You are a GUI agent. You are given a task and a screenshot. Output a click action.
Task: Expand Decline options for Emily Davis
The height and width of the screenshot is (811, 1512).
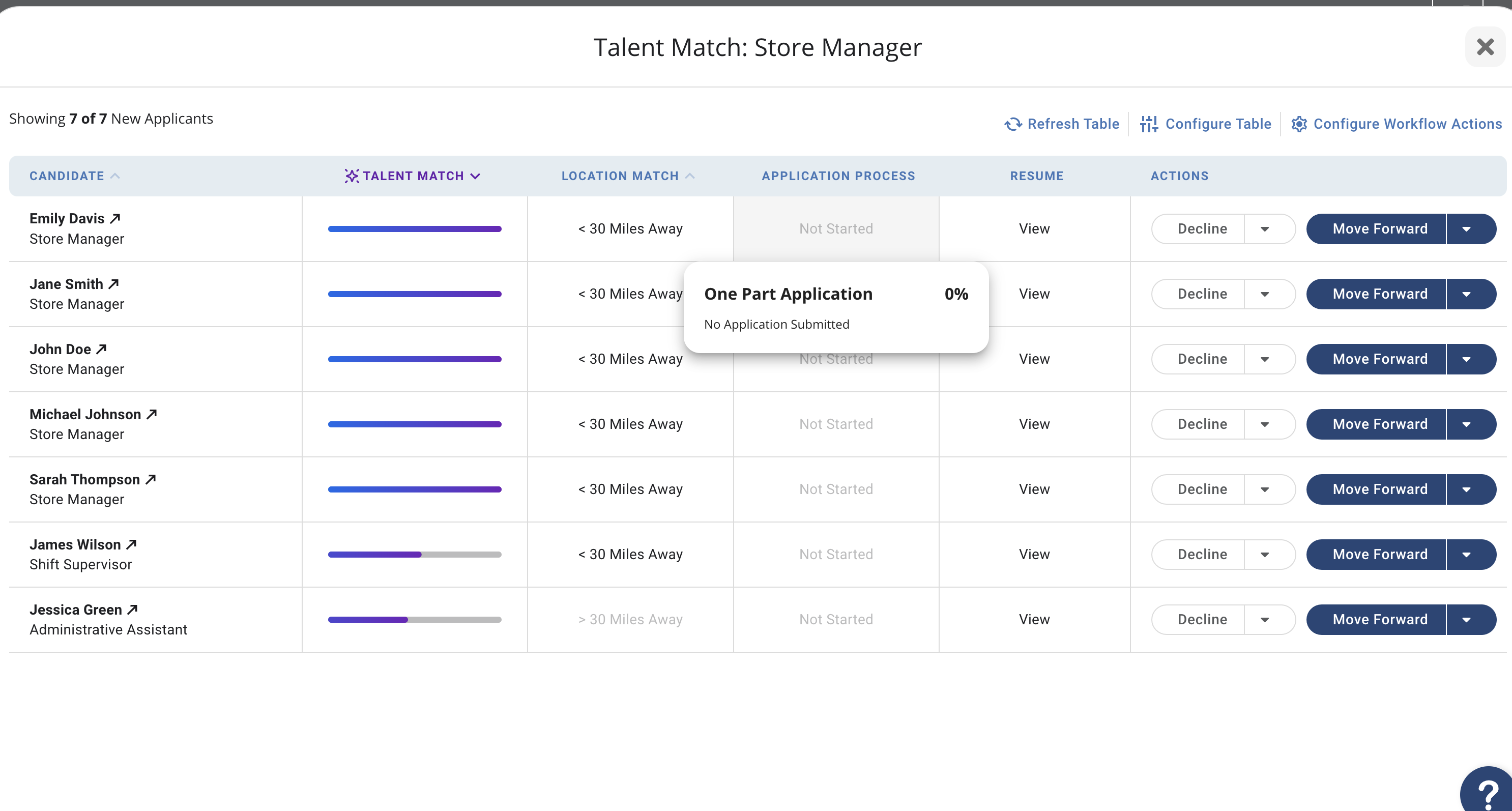point(1265,229)
